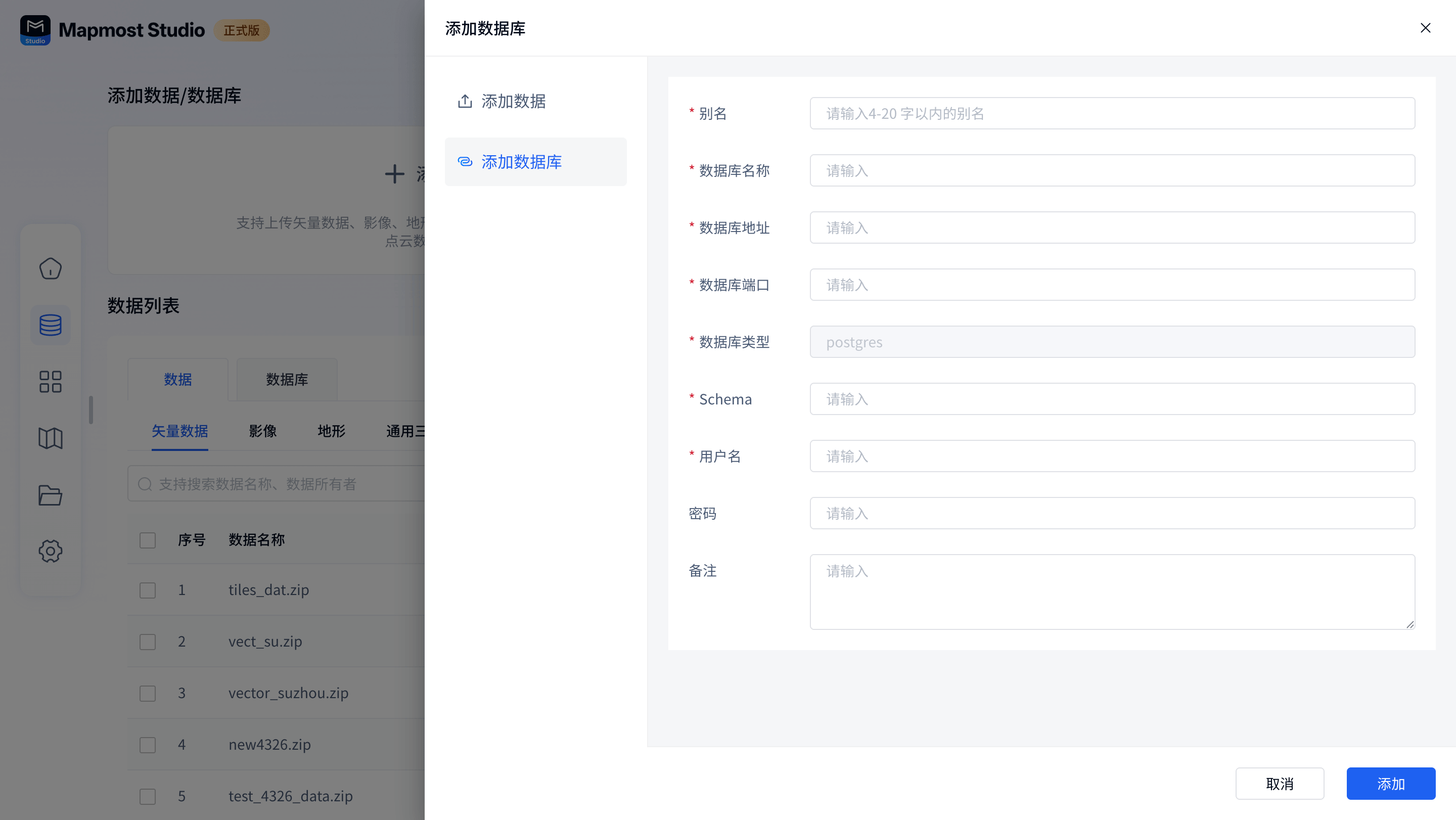Check the box for tiles_dat.zip
Image resolution: width=1456 pixels, height=820 pixels.
[148, 590]
